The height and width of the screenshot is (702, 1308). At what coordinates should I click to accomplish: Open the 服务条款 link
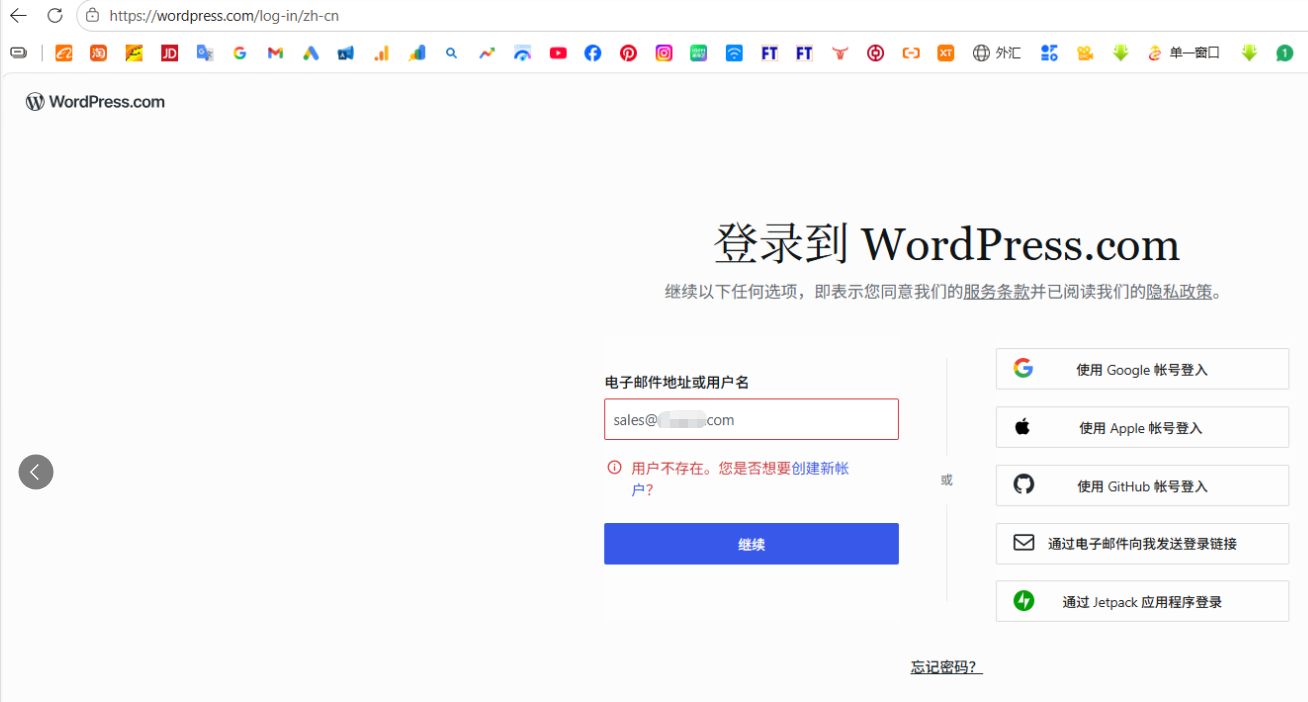click(996, 292)
